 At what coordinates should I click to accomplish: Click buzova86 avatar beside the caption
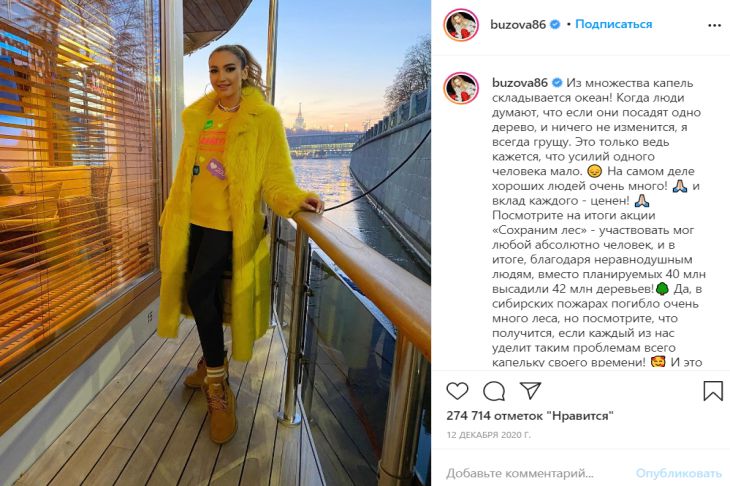(x=461, y=88)
